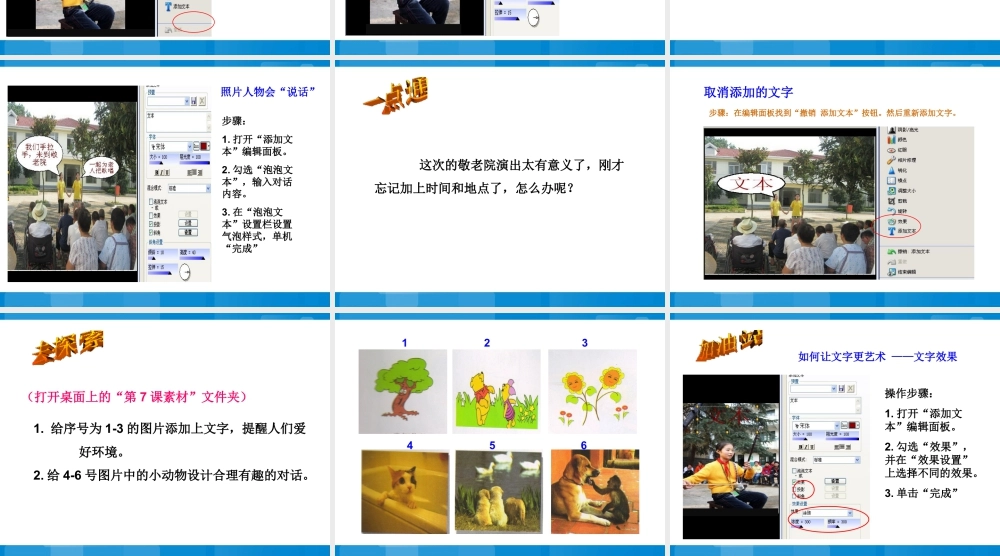Screen dimensions: 1000x556
Task: Open the font dropdown in the 文字效果 panel
Action: click(x=836, y=425)
